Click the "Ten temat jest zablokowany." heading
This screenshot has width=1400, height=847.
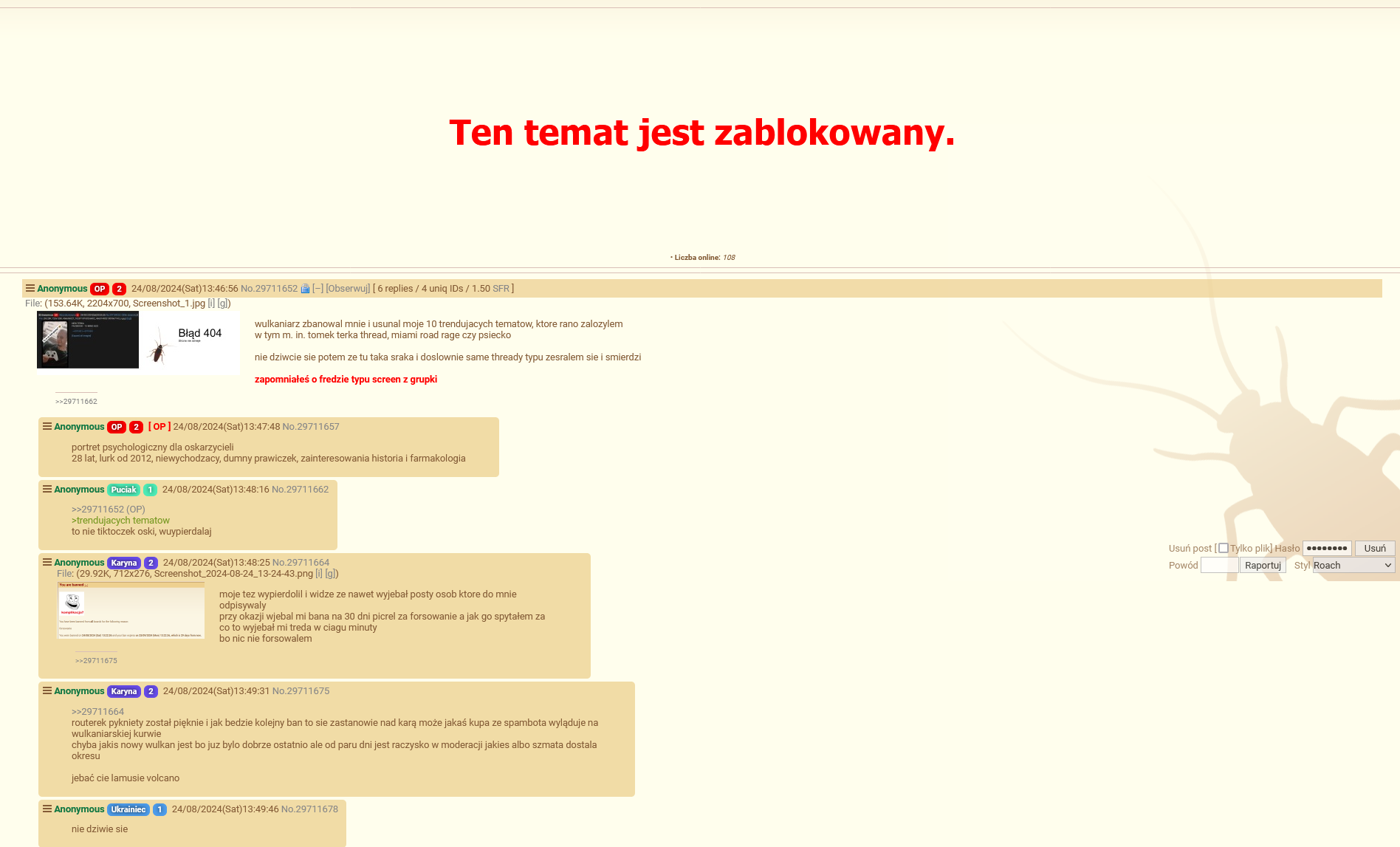pyautogui.click(x=701, y=133)
